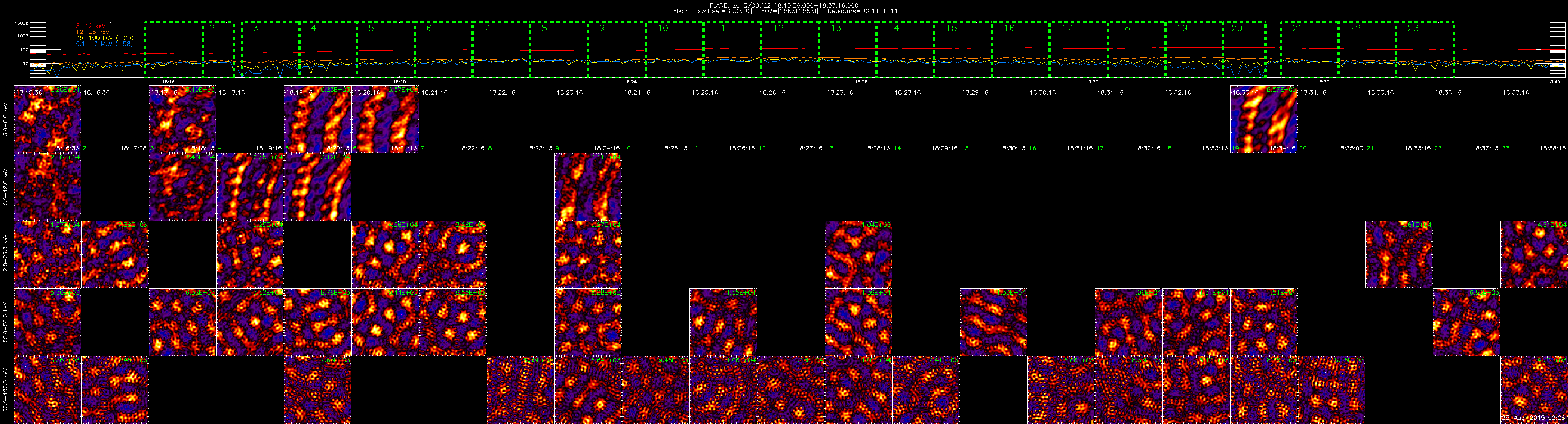Viewport: 1568px width, 424px height.
Task: Open the 18:22:16 image in 50.0-100.0 keV row
Action: [520, 390]
